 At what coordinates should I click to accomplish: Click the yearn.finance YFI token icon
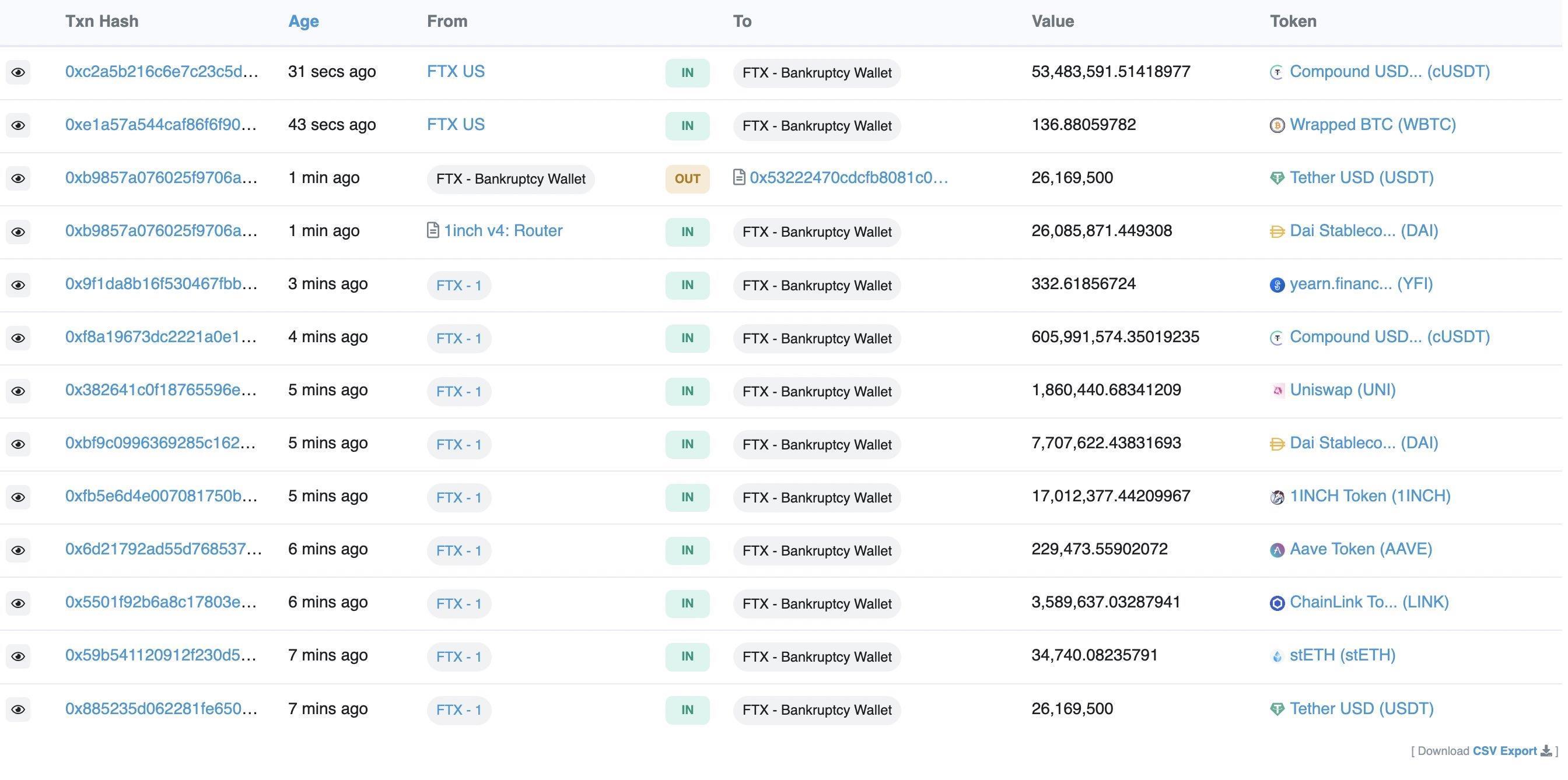point(1277,284)
